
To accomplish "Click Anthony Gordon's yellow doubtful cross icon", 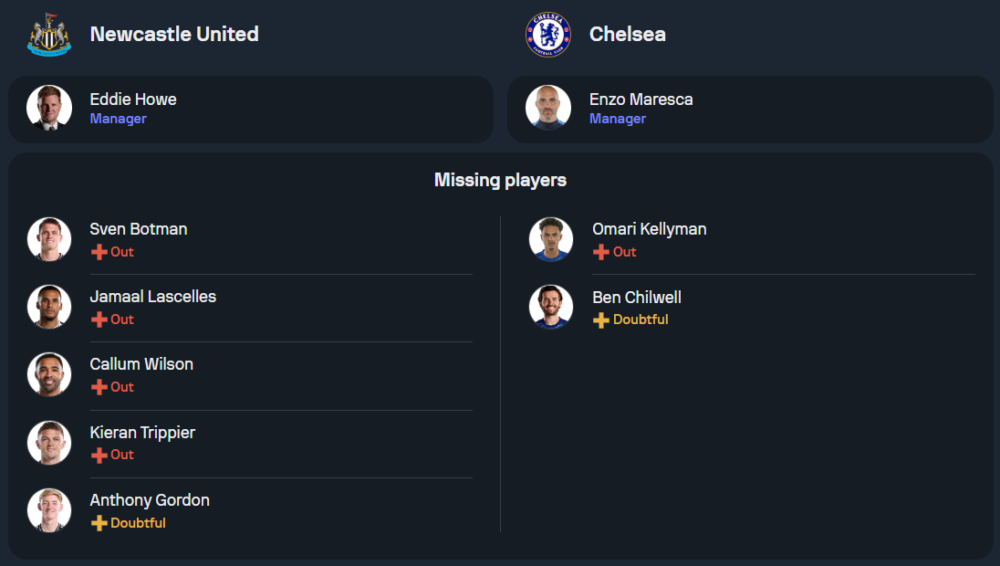I will [99, 523].
